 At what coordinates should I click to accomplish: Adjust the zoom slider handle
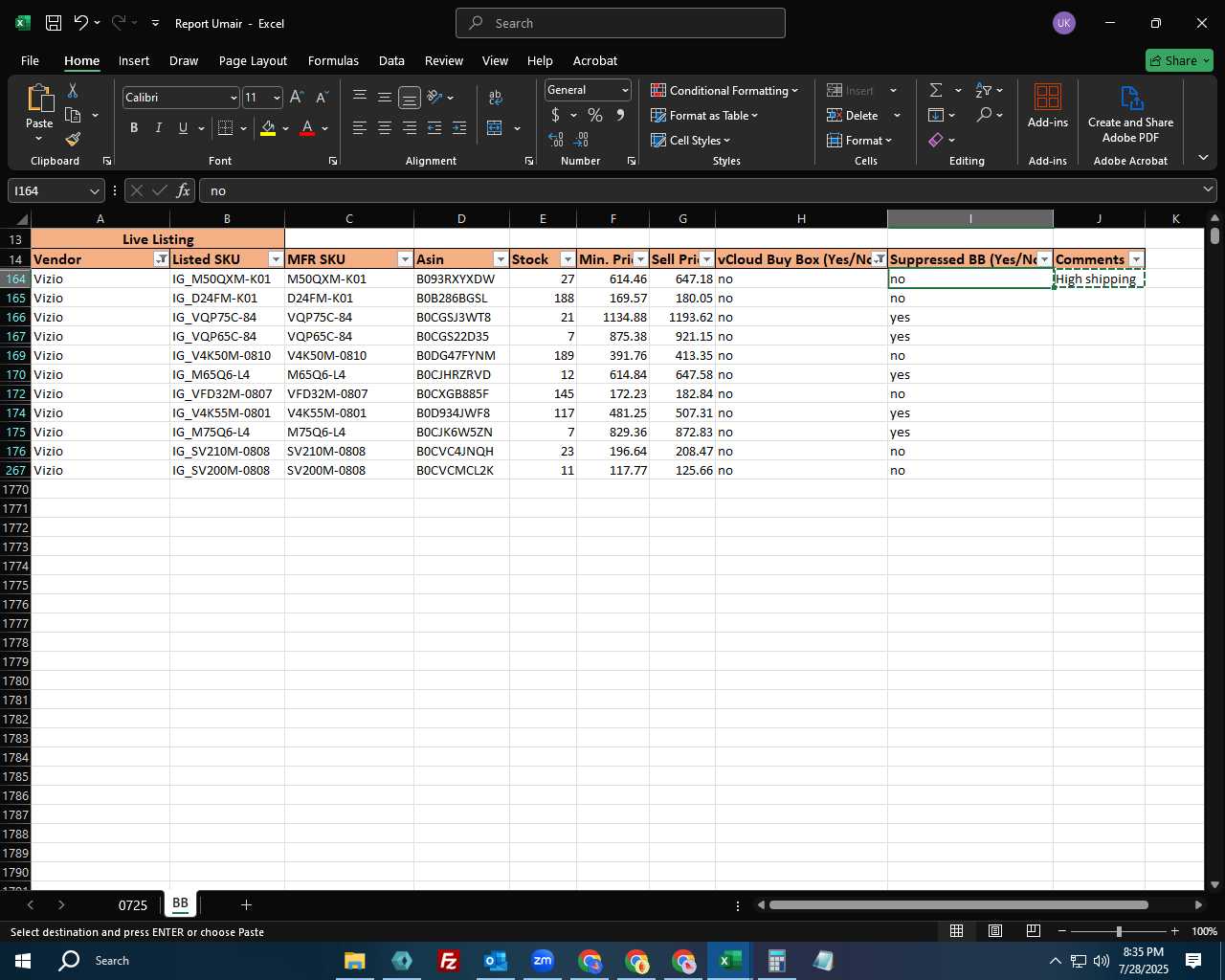pyautogui.click(x=1119, y=931)
